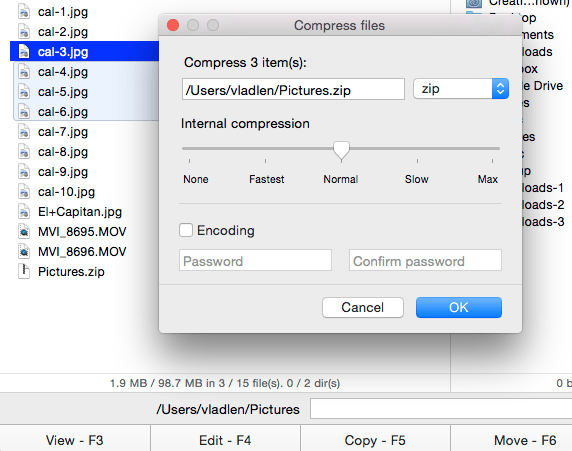Screen dimensions: 572x451
Task: Click the Internal compression slider handle
Action: (341, 151)
